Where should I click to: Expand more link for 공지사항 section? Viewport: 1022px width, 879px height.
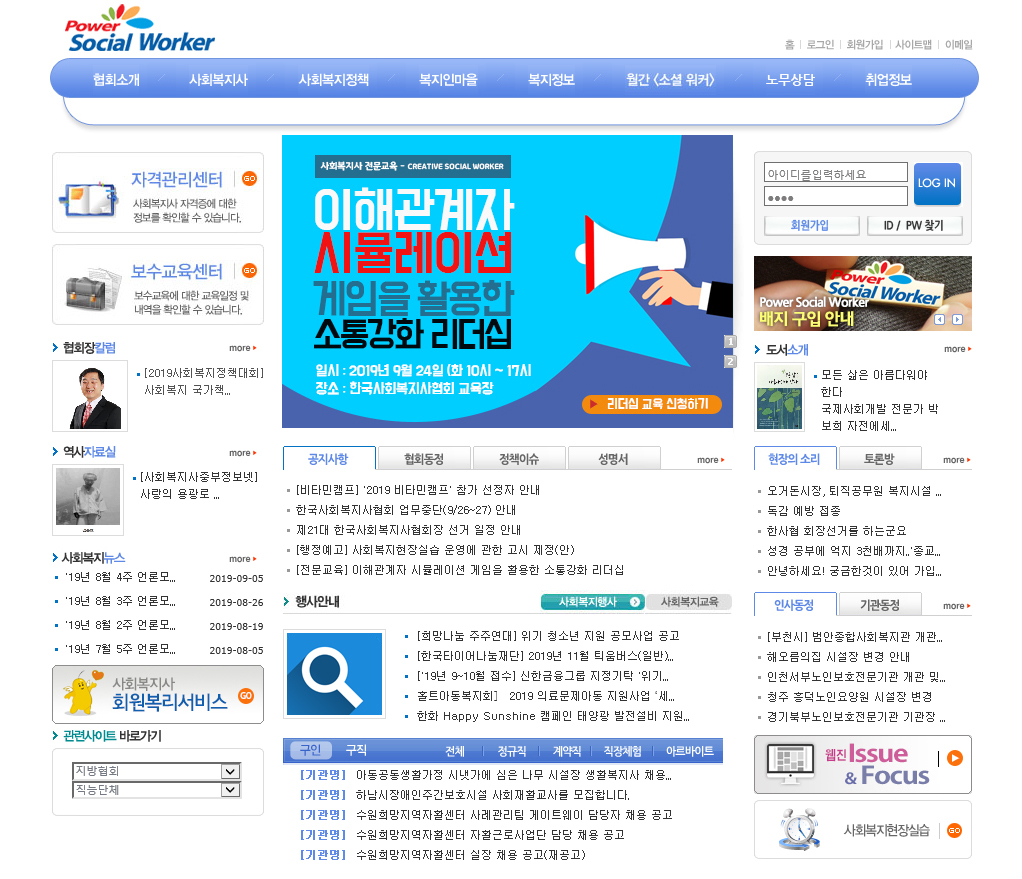click(x=711, y=460)
